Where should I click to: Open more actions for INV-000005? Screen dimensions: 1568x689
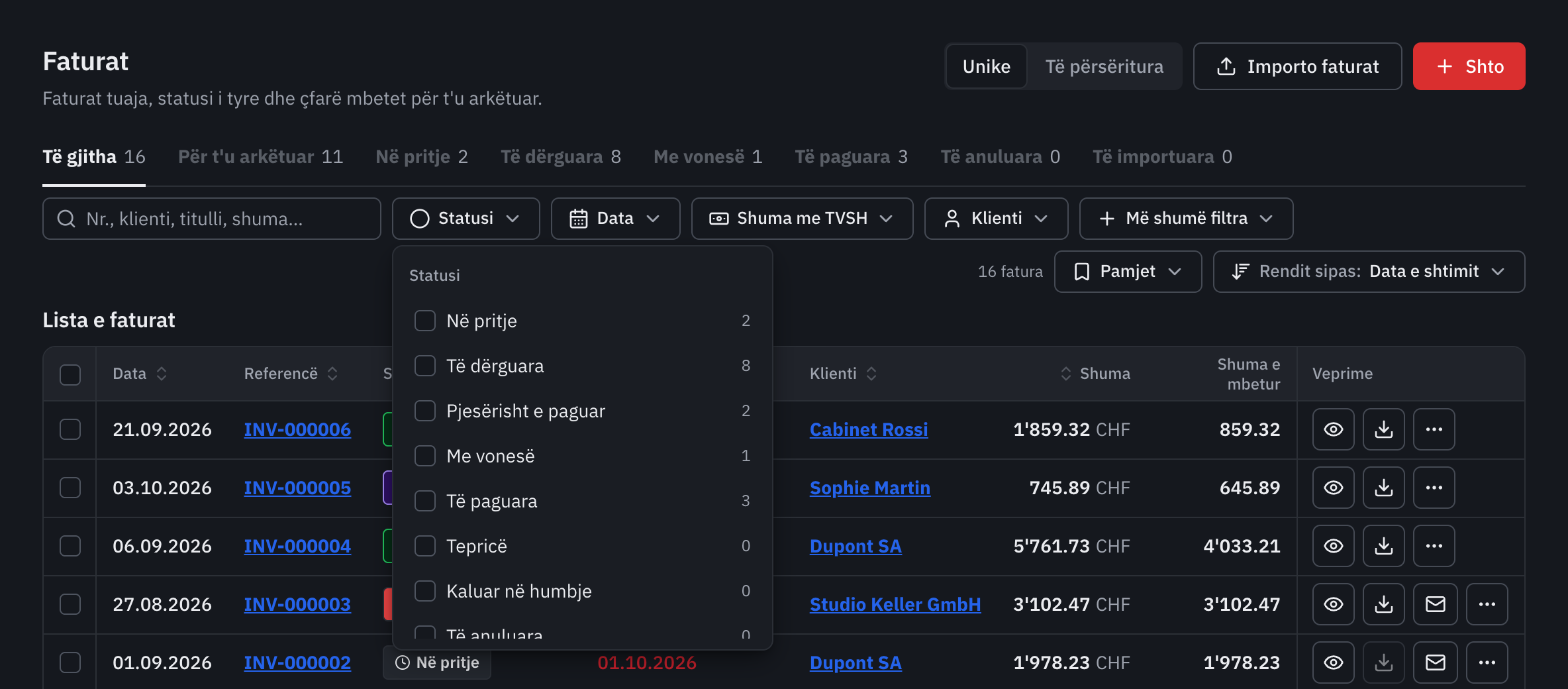(x=1434, y=488)
